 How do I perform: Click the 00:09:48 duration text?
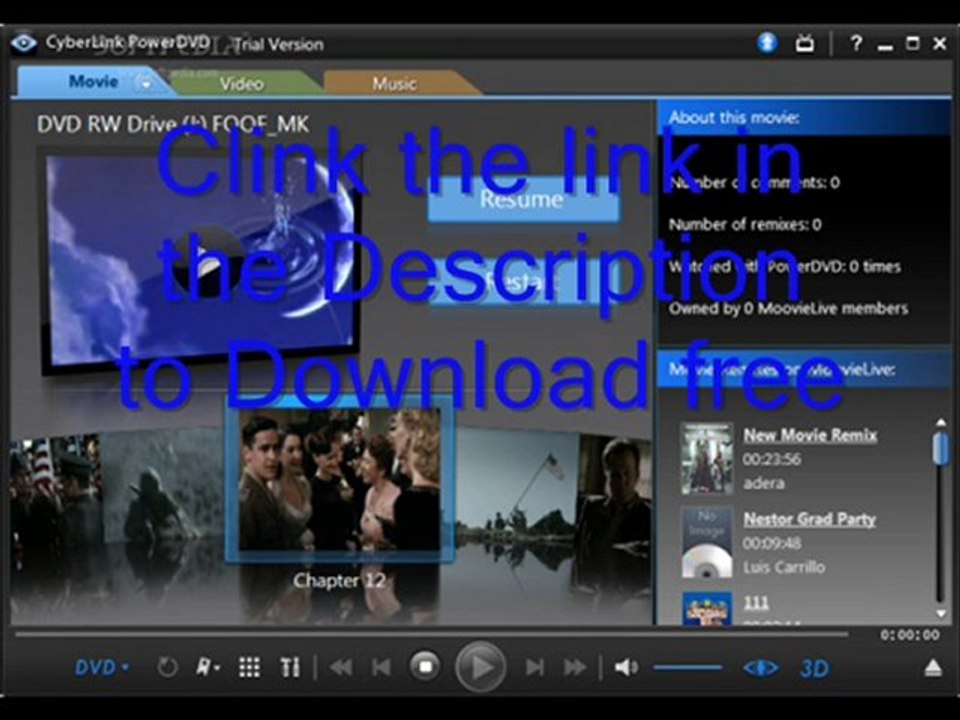click(771, 543)
